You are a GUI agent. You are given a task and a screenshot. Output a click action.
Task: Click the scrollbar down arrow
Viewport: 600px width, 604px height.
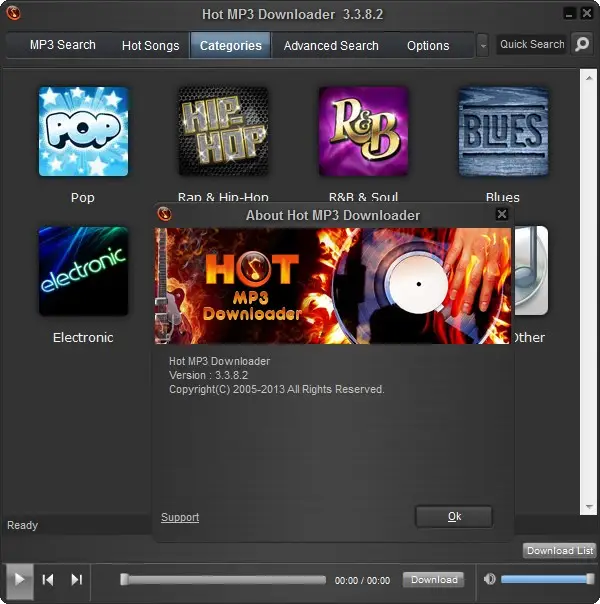tap(589, 506)
